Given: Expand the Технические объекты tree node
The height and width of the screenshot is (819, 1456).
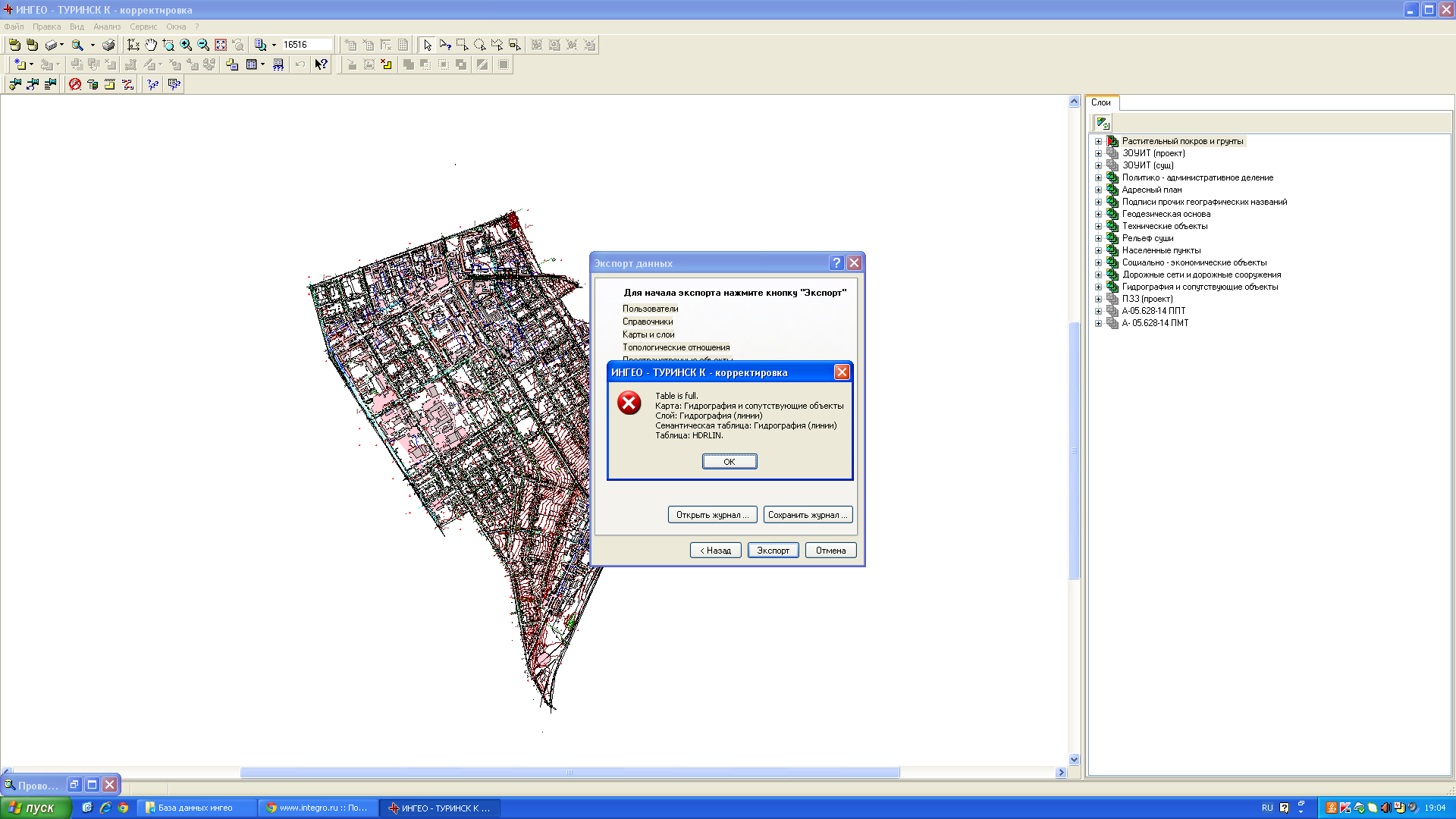Looking at the screenshot, I should tap(1098, 226).
